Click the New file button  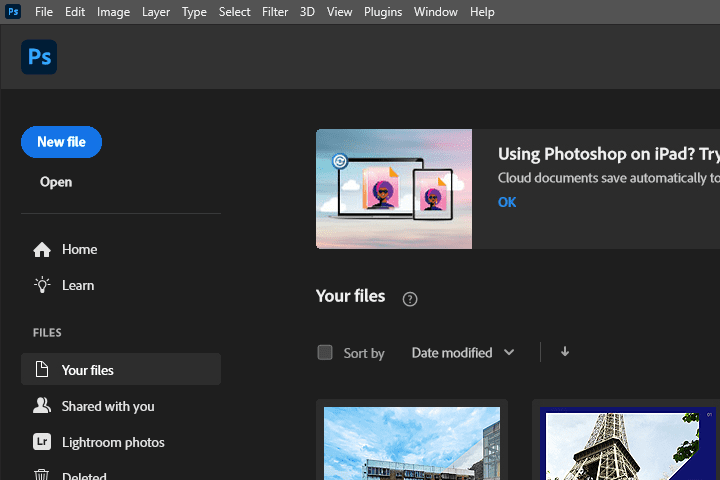tap(62, 142)
